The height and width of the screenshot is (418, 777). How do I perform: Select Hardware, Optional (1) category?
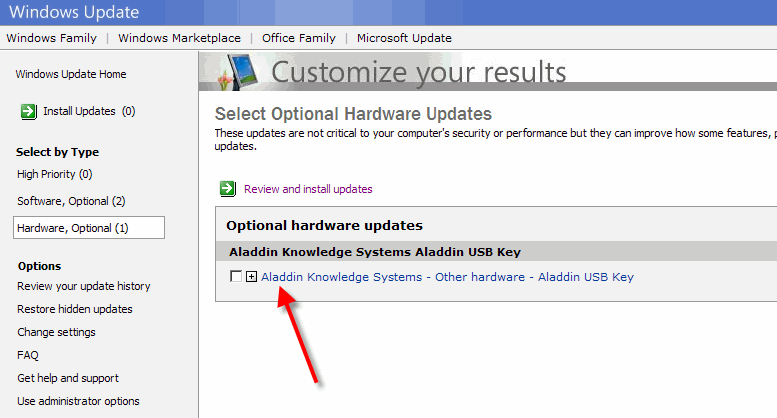[x=89, y=228]
